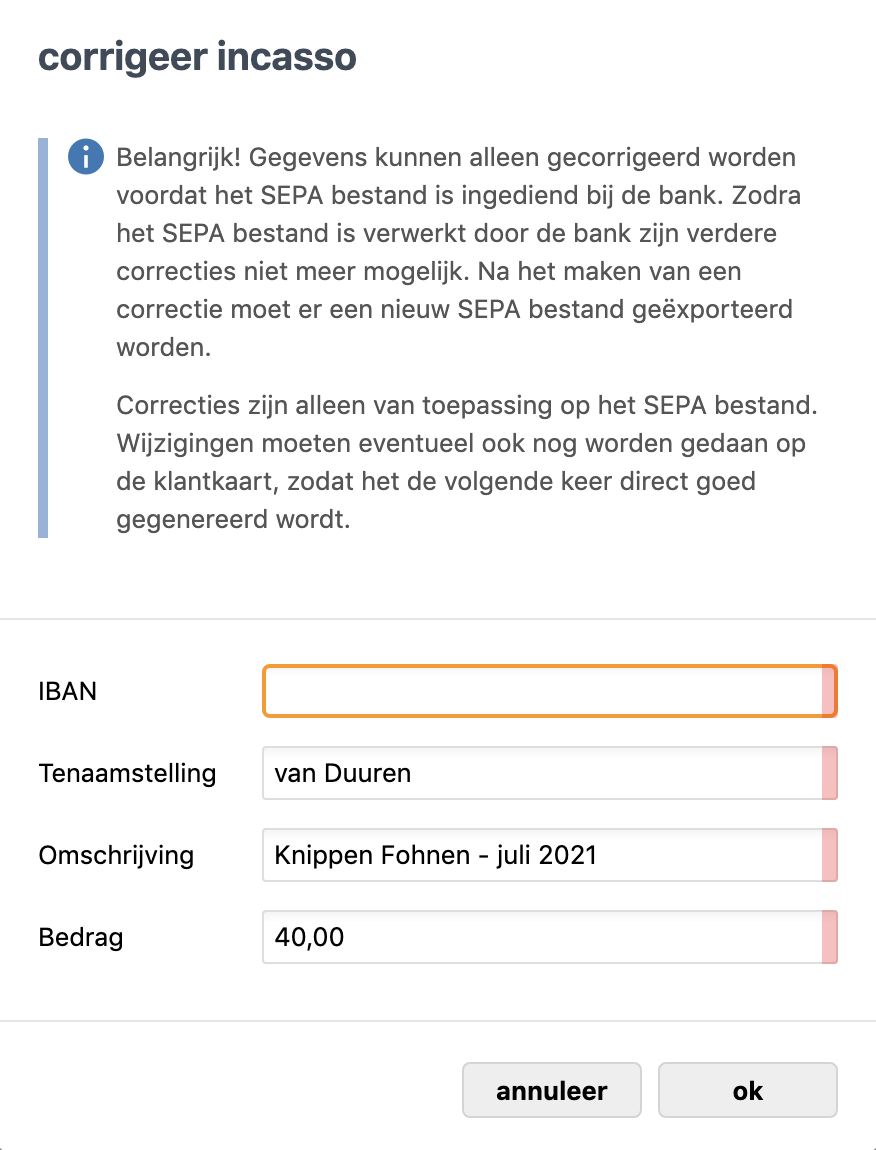
Task: Click the Bedrag label
Action: pos(81,937)
